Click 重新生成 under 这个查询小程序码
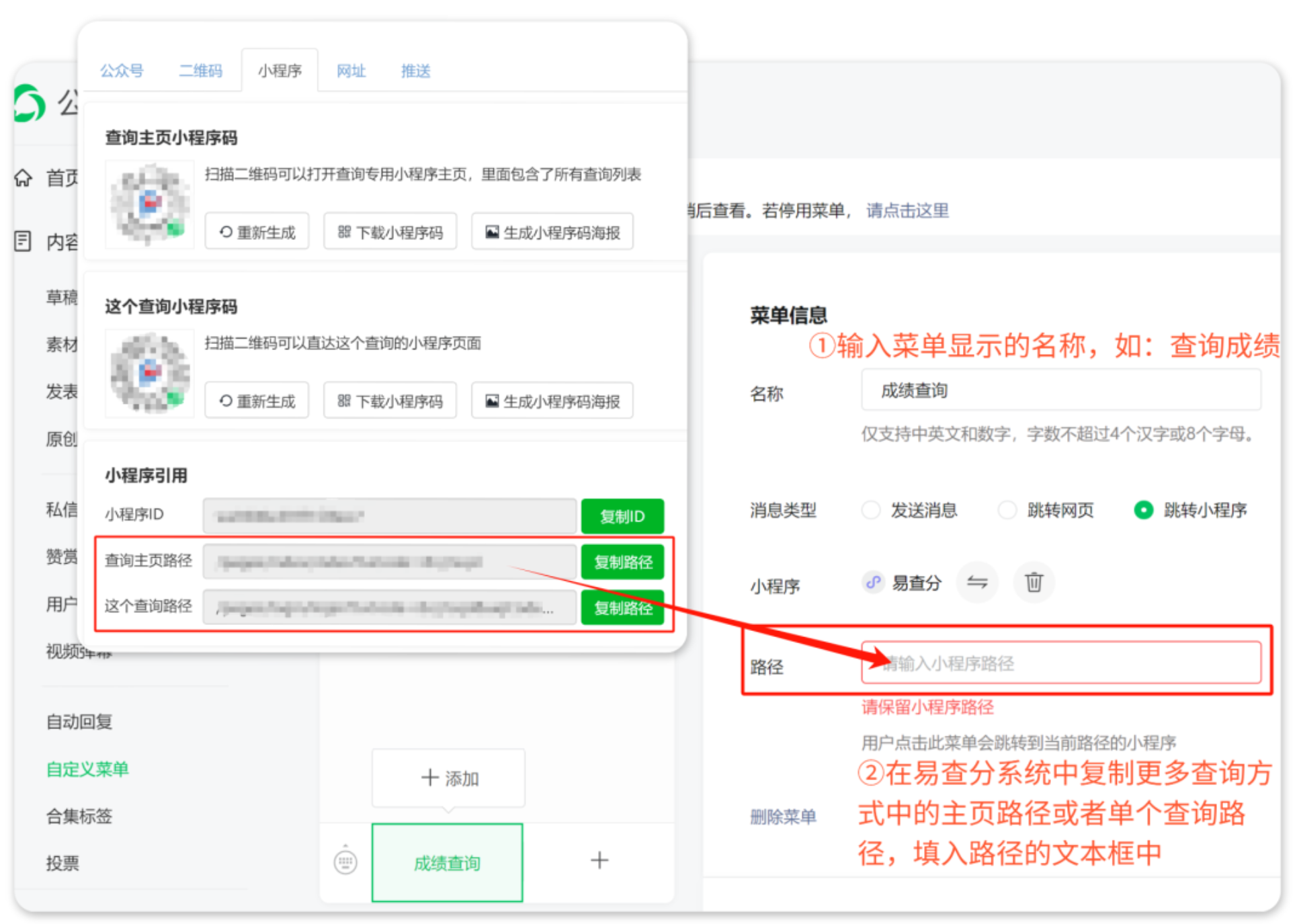Viewport: 1297px width, 924px height. click(x=257, y=401)
